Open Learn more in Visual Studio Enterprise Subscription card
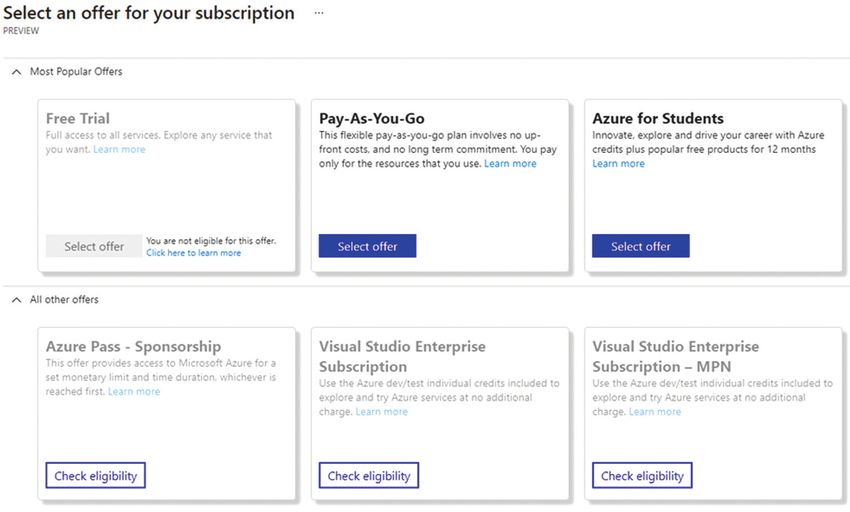This screenshot has height=512, width=850. coord(382,411)
